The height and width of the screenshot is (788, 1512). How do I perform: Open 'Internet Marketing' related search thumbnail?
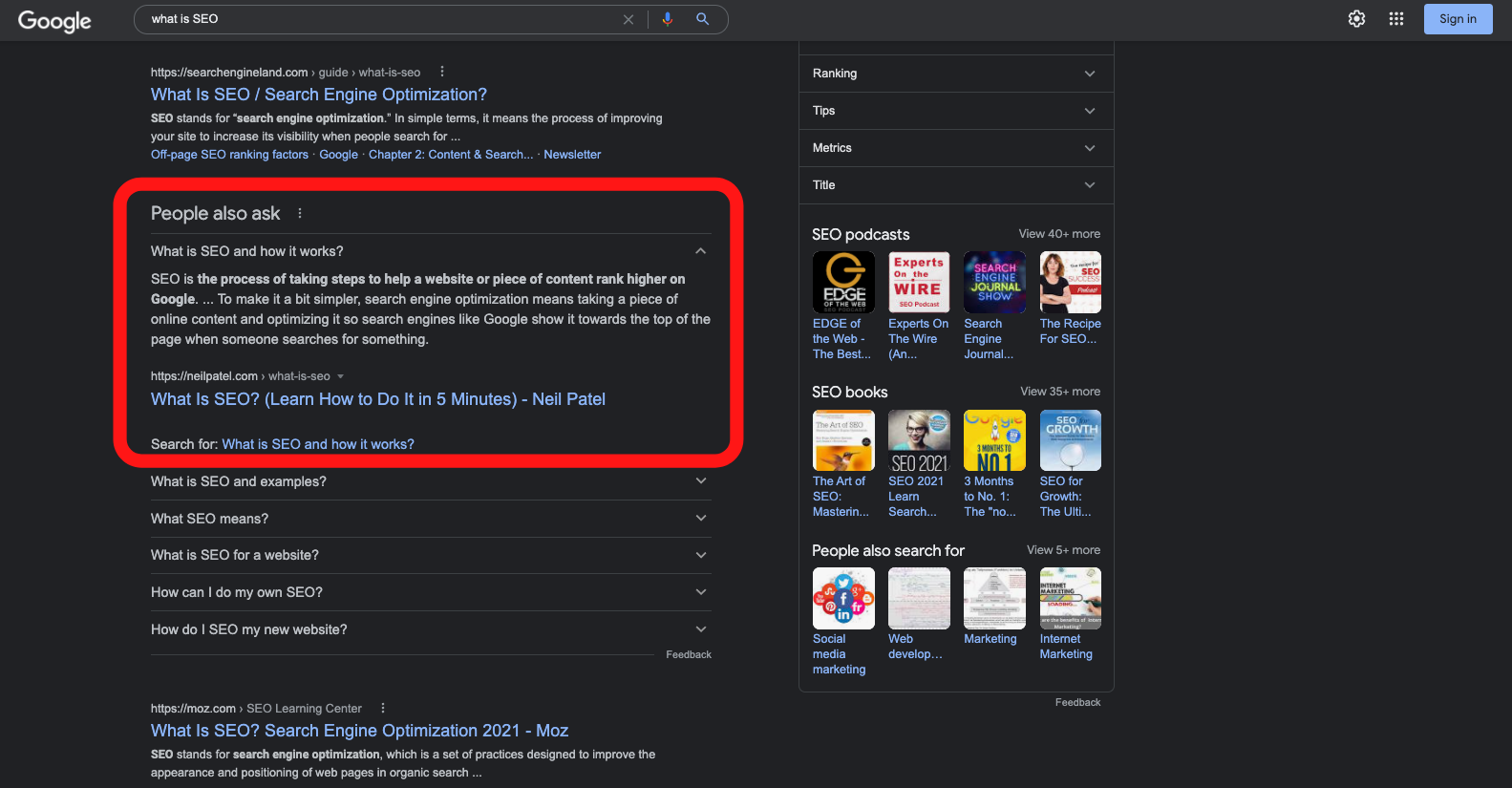point(1070,598)
